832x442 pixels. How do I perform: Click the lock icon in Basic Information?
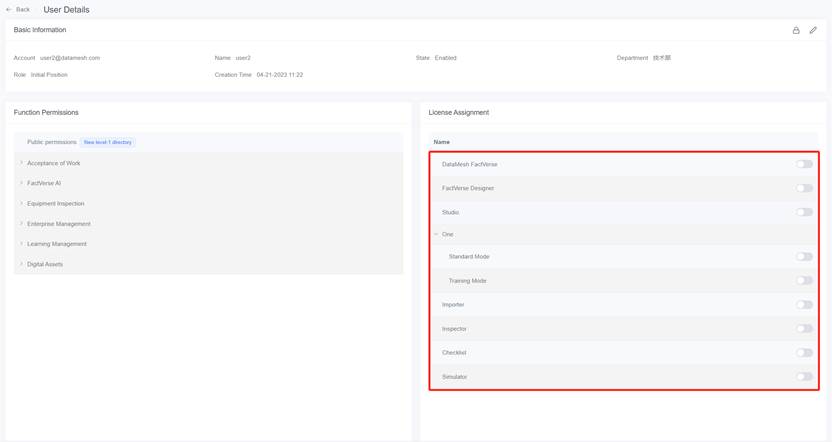point(796,30)
